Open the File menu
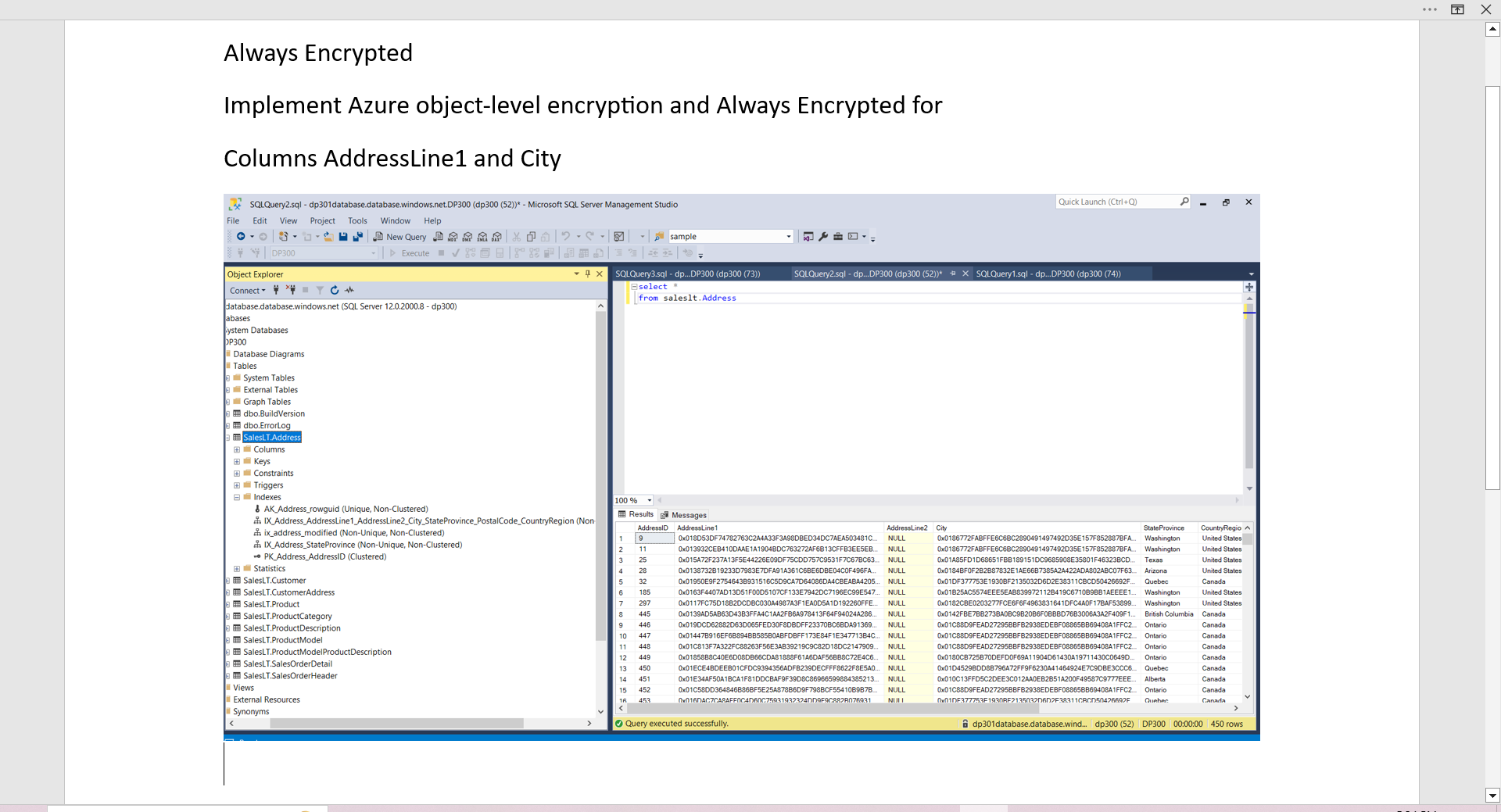Screen dimensions: 1501x812 (x=233, y=221)
